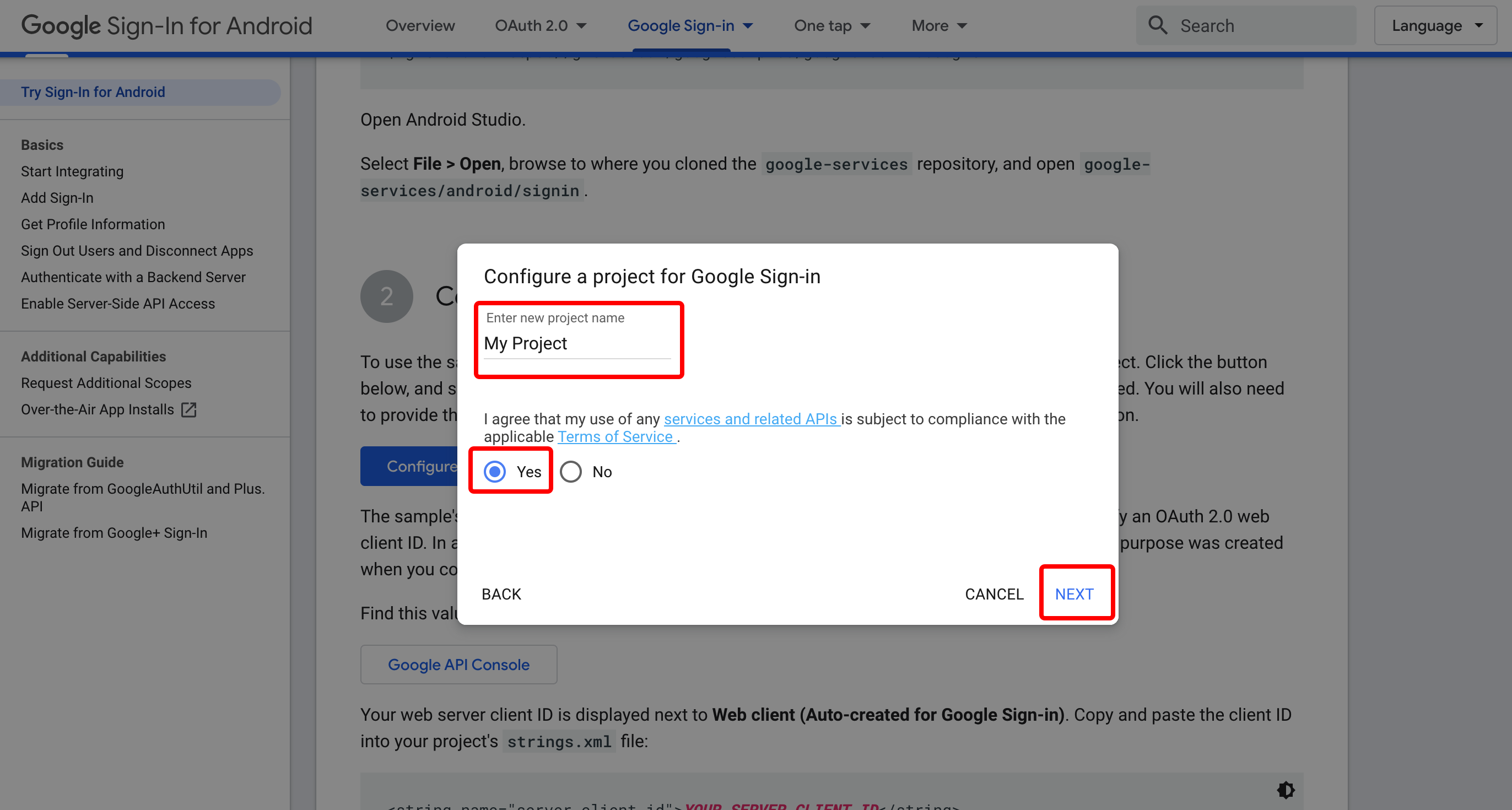Click the BACK button in dialog

coord(501,594)
